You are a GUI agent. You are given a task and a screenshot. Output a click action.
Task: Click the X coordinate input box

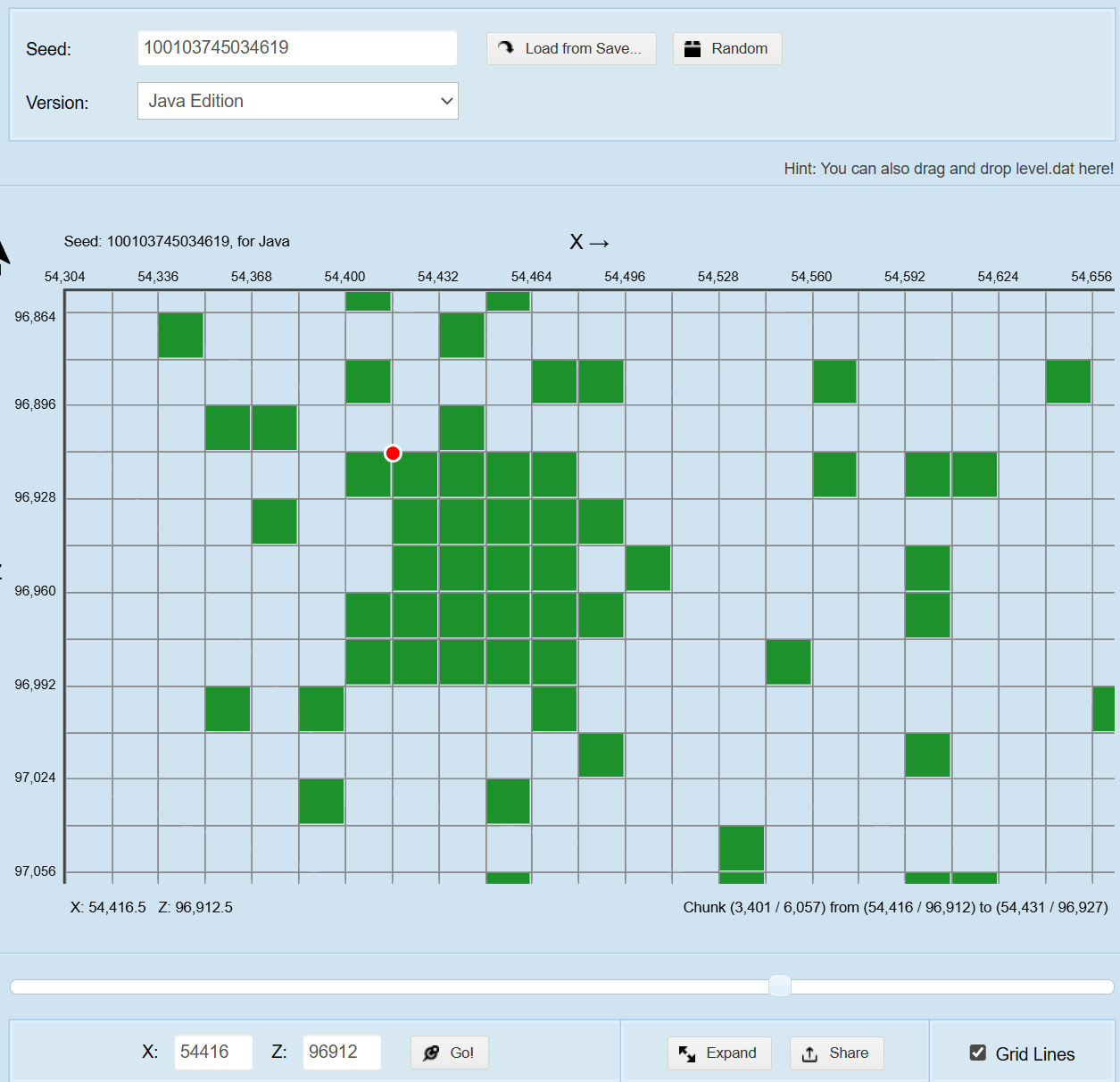[x=213, y=1052]
